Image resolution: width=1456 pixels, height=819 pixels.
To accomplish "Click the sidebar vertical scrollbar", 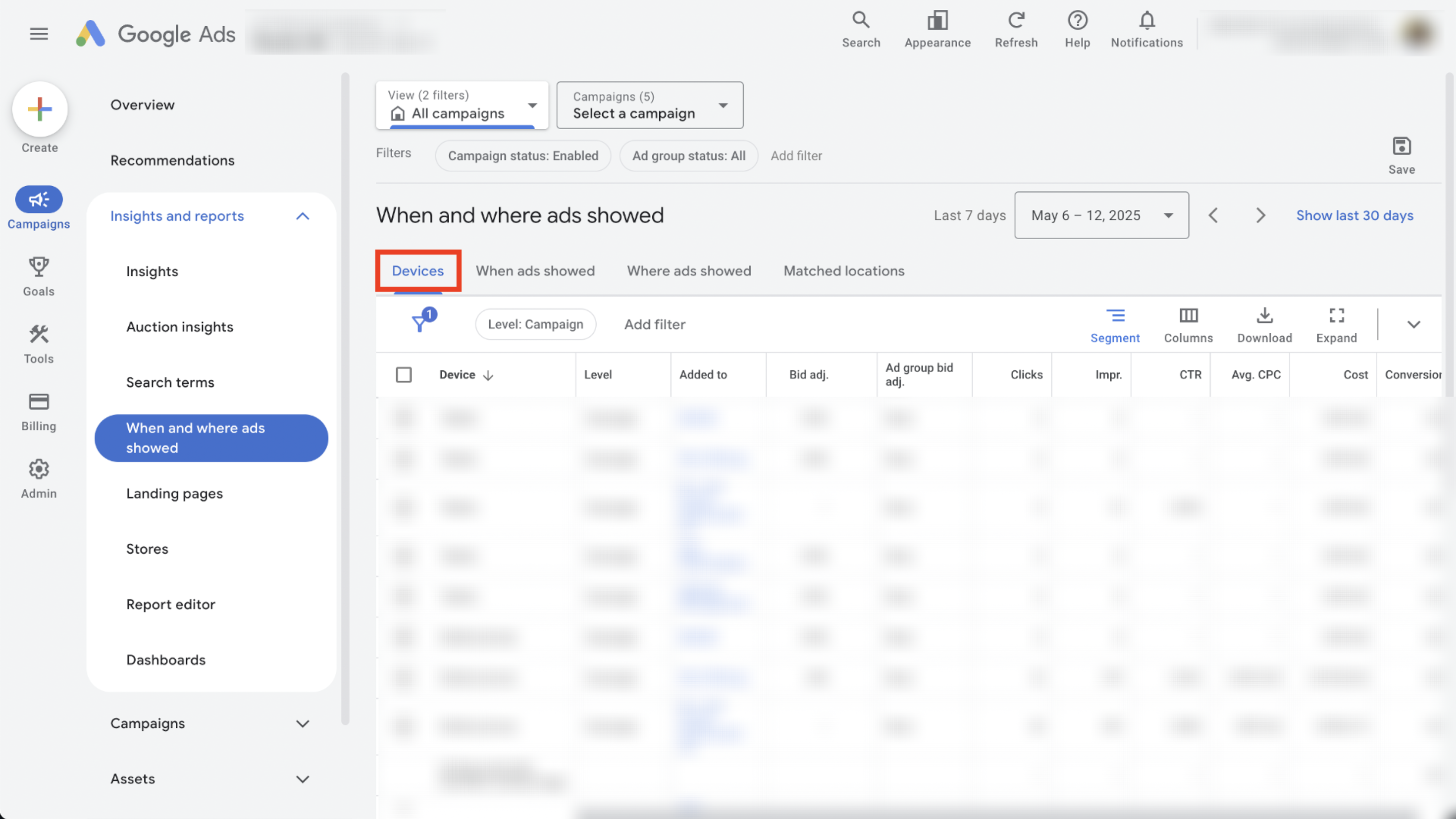I will pyautogui.click(x=345, y=399).
